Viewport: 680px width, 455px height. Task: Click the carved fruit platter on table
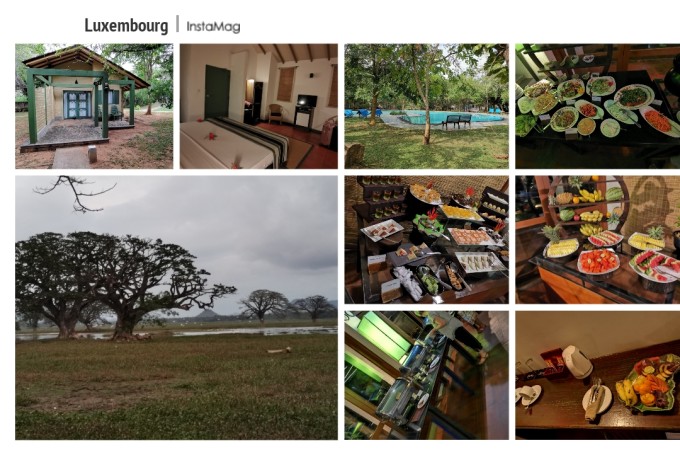pyautogui.click(x=649, y=383)
